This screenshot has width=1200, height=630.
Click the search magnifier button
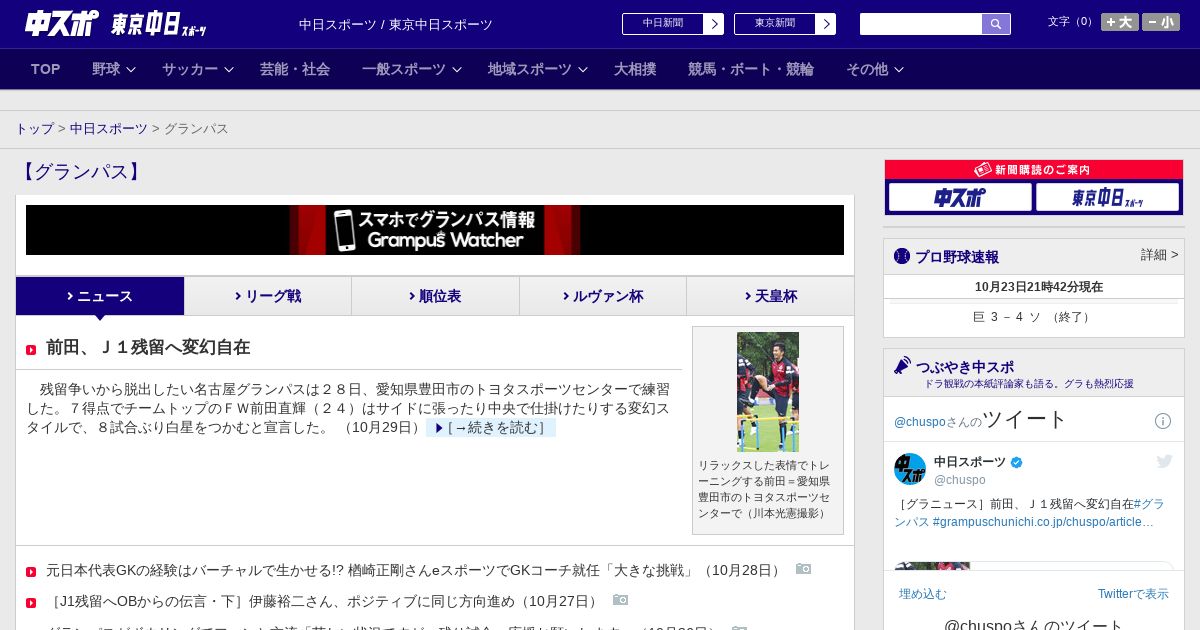[x=996, y=24]
